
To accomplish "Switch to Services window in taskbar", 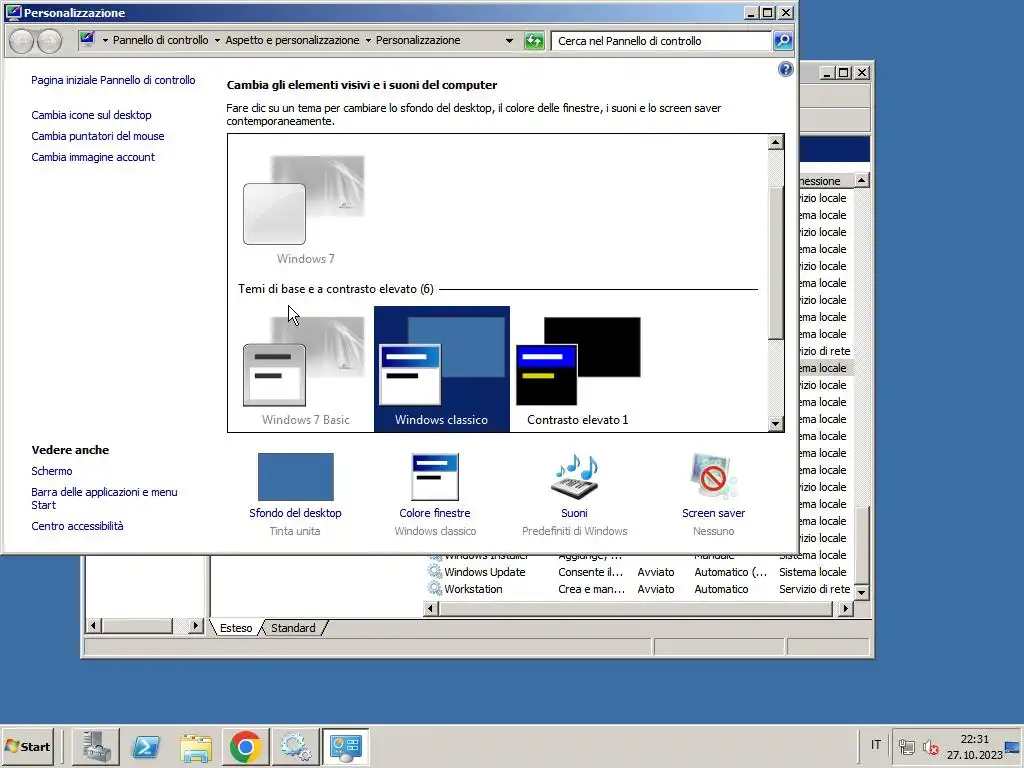I will point(296,746).
